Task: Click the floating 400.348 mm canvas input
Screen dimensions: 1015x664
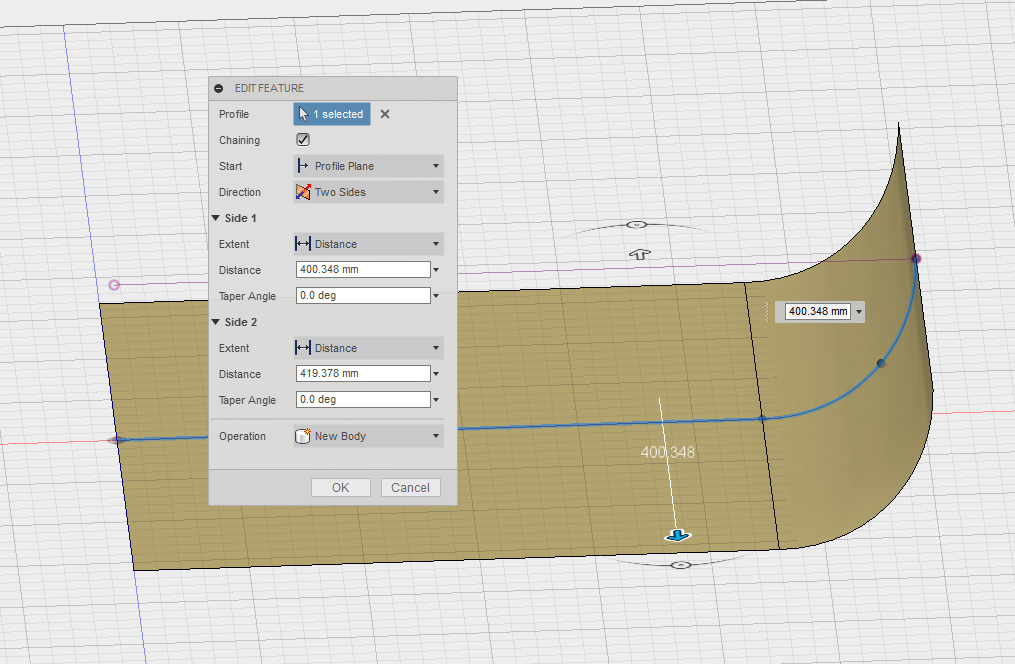Action: coord(817,311)
